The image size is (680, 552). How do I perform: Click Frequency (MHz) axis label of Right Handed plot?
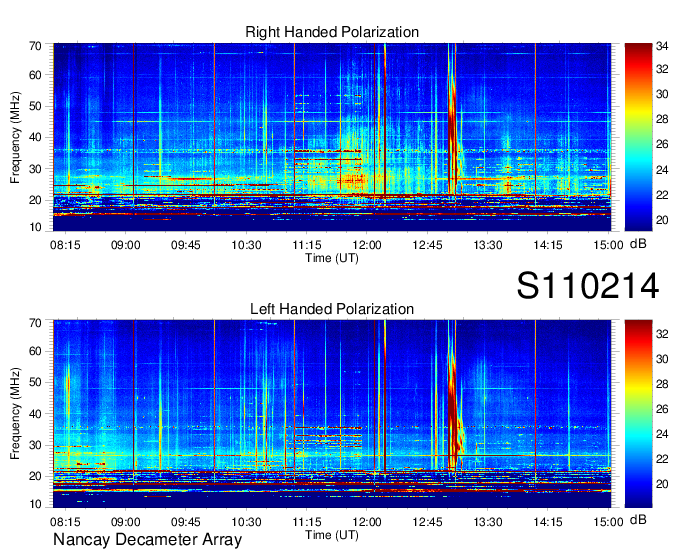[x=15, y=137]
